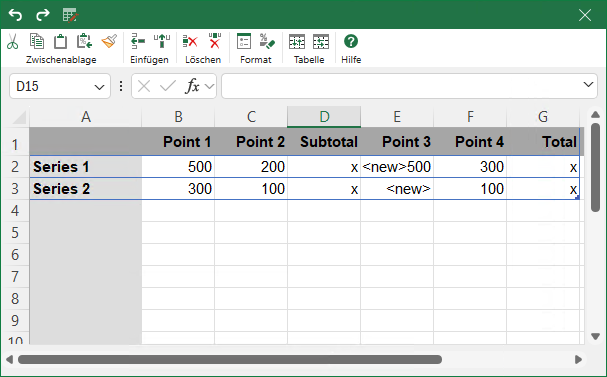Select column F header
The image size is (607, 377).
[470, 117]
